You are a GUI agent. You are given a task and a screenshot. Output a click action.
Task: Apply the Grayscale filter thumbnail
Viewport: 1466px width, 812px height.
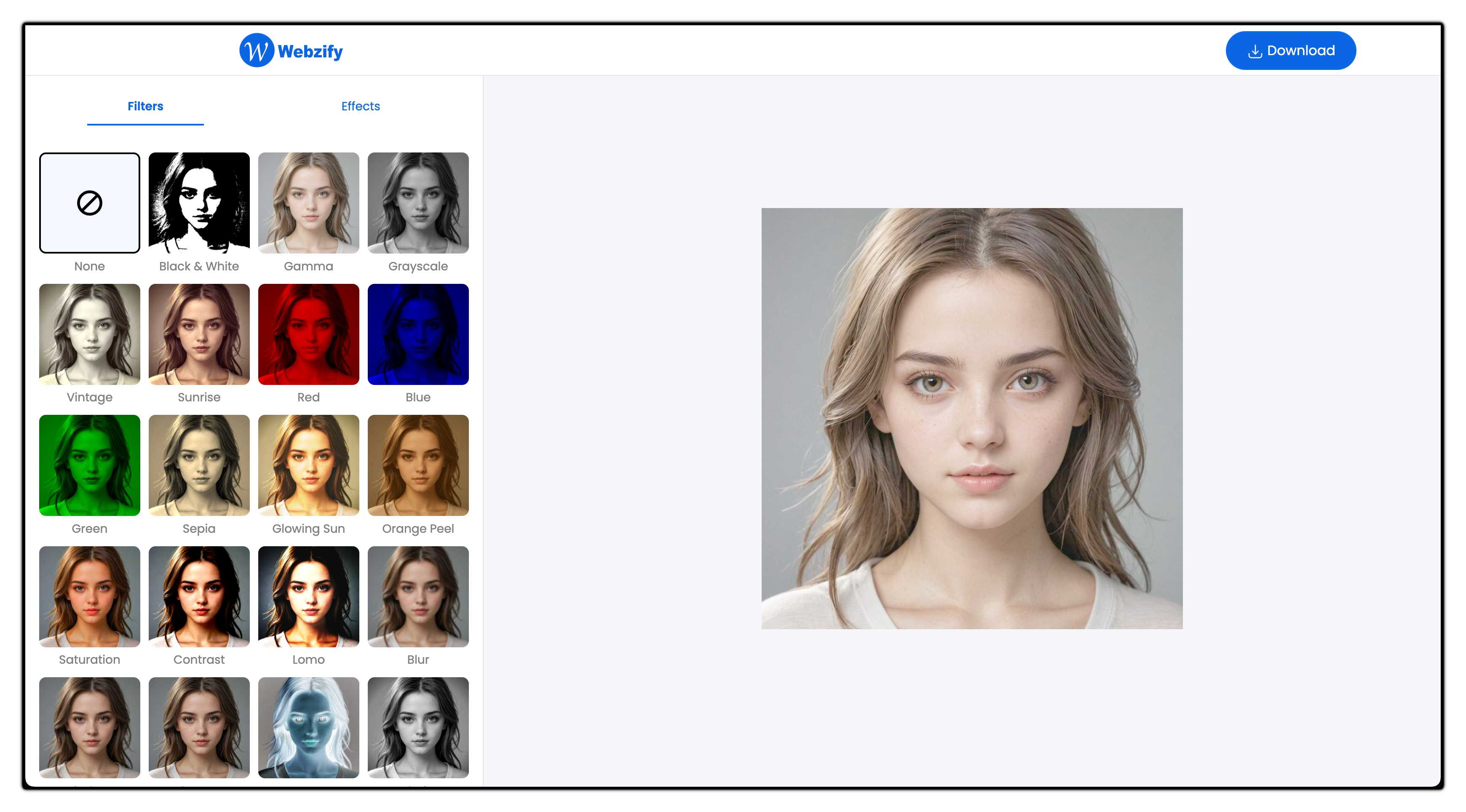click(x=418, y=203)
